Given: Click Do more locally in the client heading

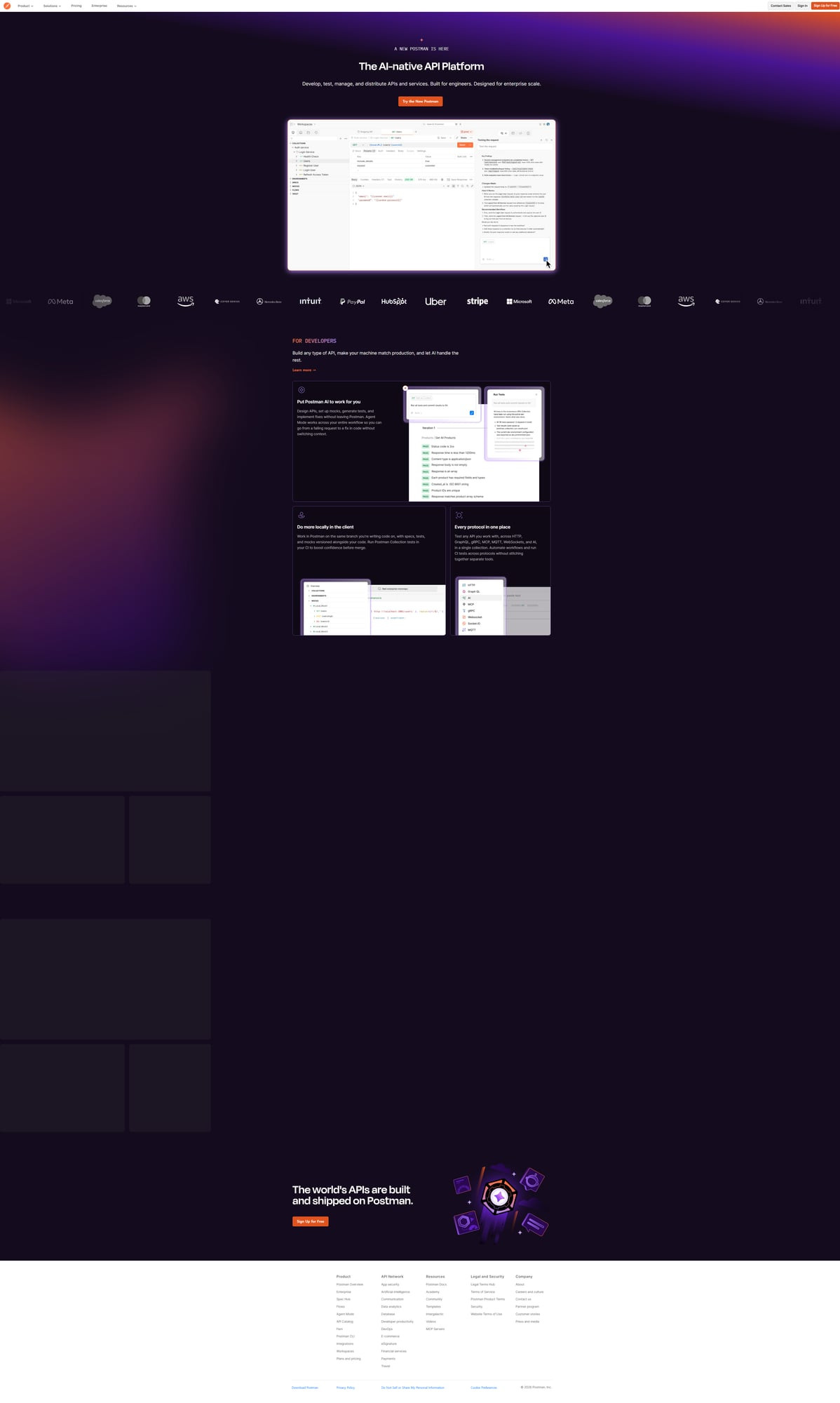Looking at the screenshot, I should 325,527.
